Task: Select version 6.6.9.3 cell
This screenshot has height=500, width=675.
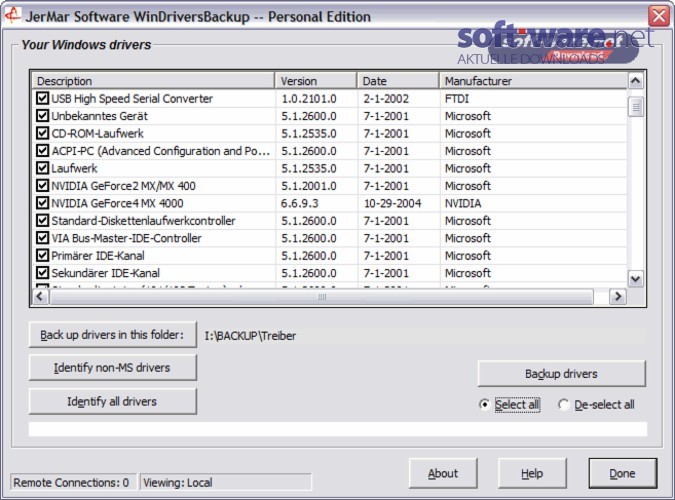Action: coord(299,203)
